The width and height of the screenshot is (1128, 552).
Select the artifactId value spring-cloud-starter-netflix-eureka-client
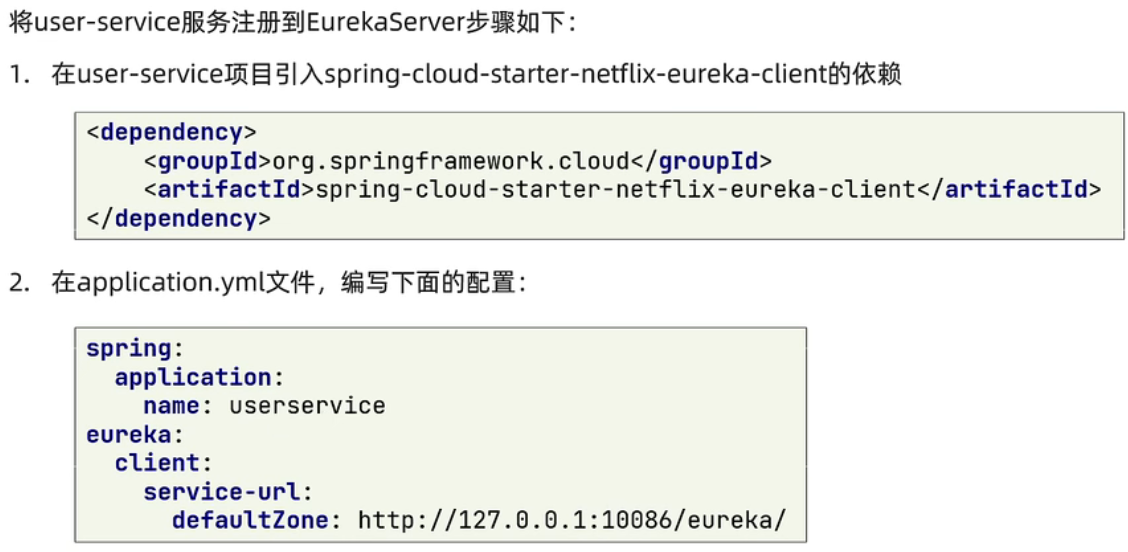coord(615,189)
